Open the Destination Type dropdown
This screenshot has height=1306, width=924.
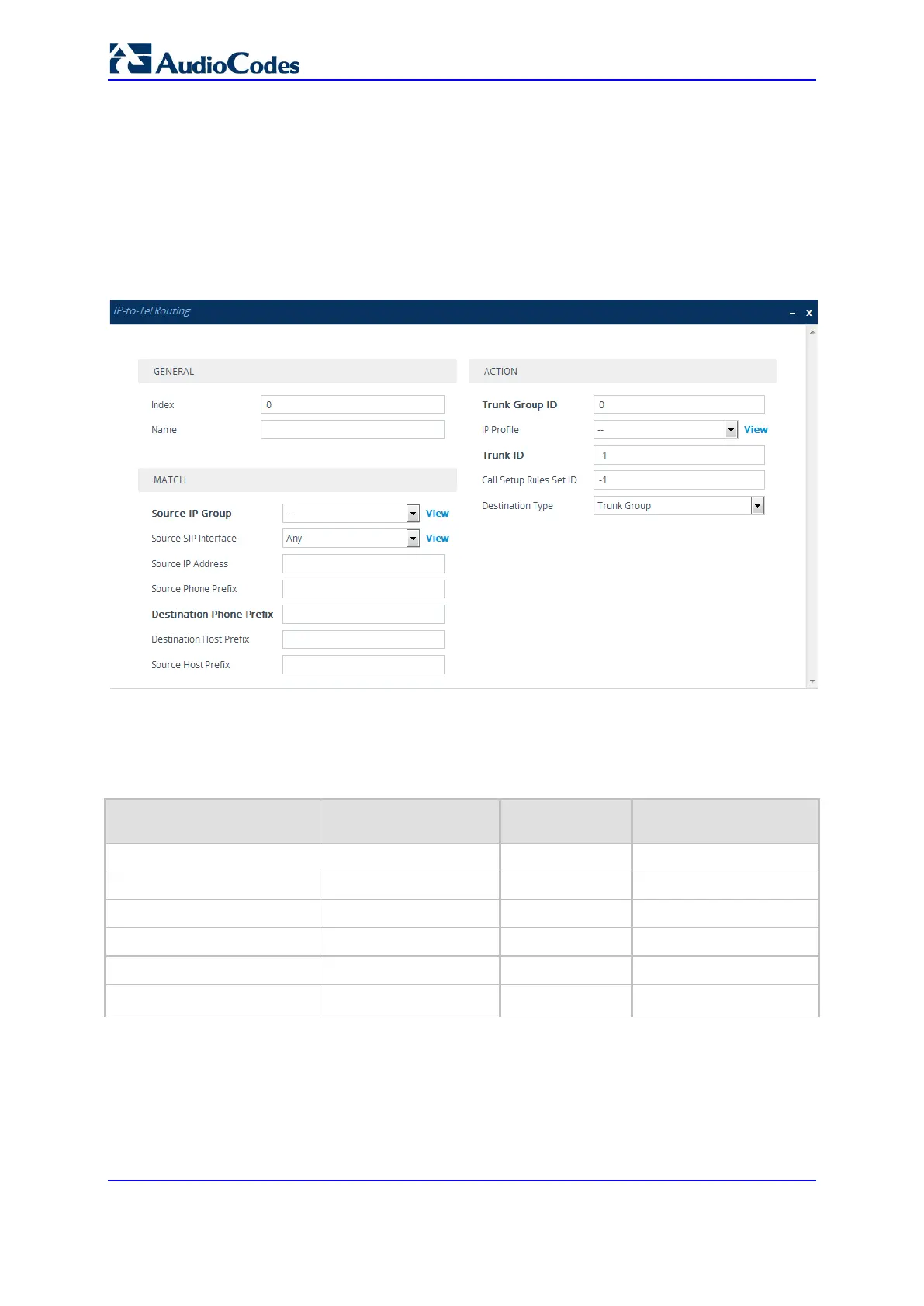point(679,506)
